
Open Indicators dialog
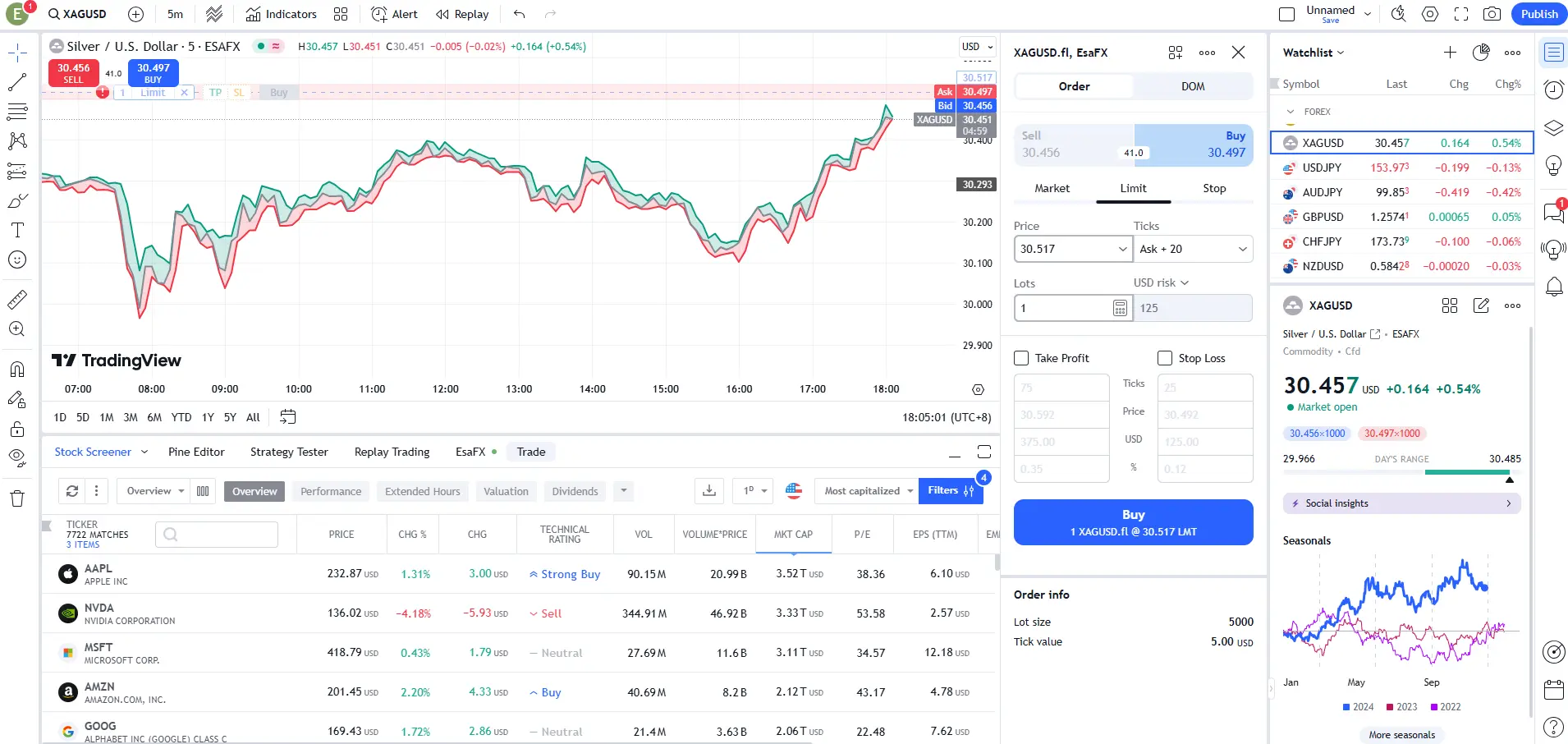[x=281, y=14]
